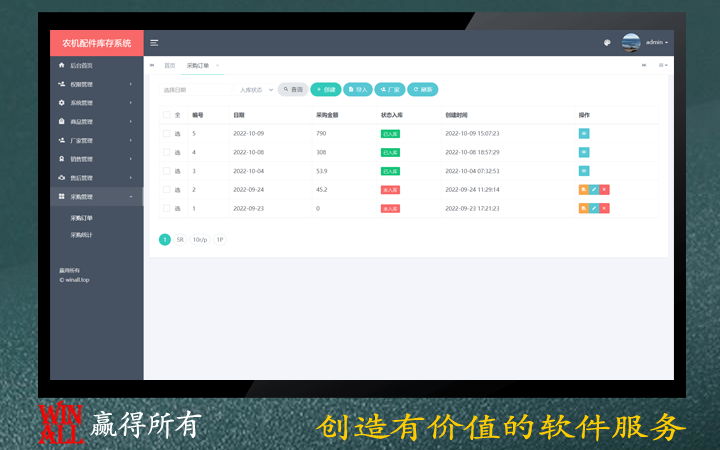Image resolution: width=720 pixels, height=450 pixels.
Task: Click the red delete icon for order 1
Action: 604,208
